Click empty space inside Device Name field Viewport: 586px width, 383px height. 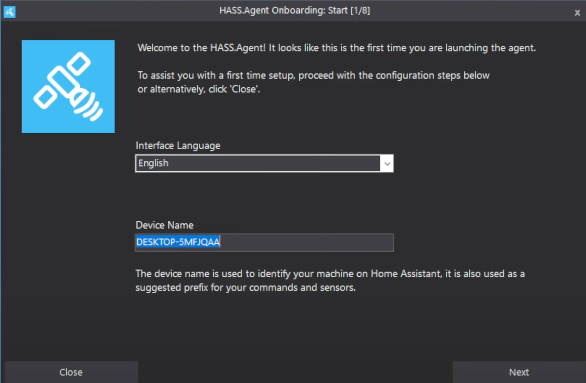point(306,243)
